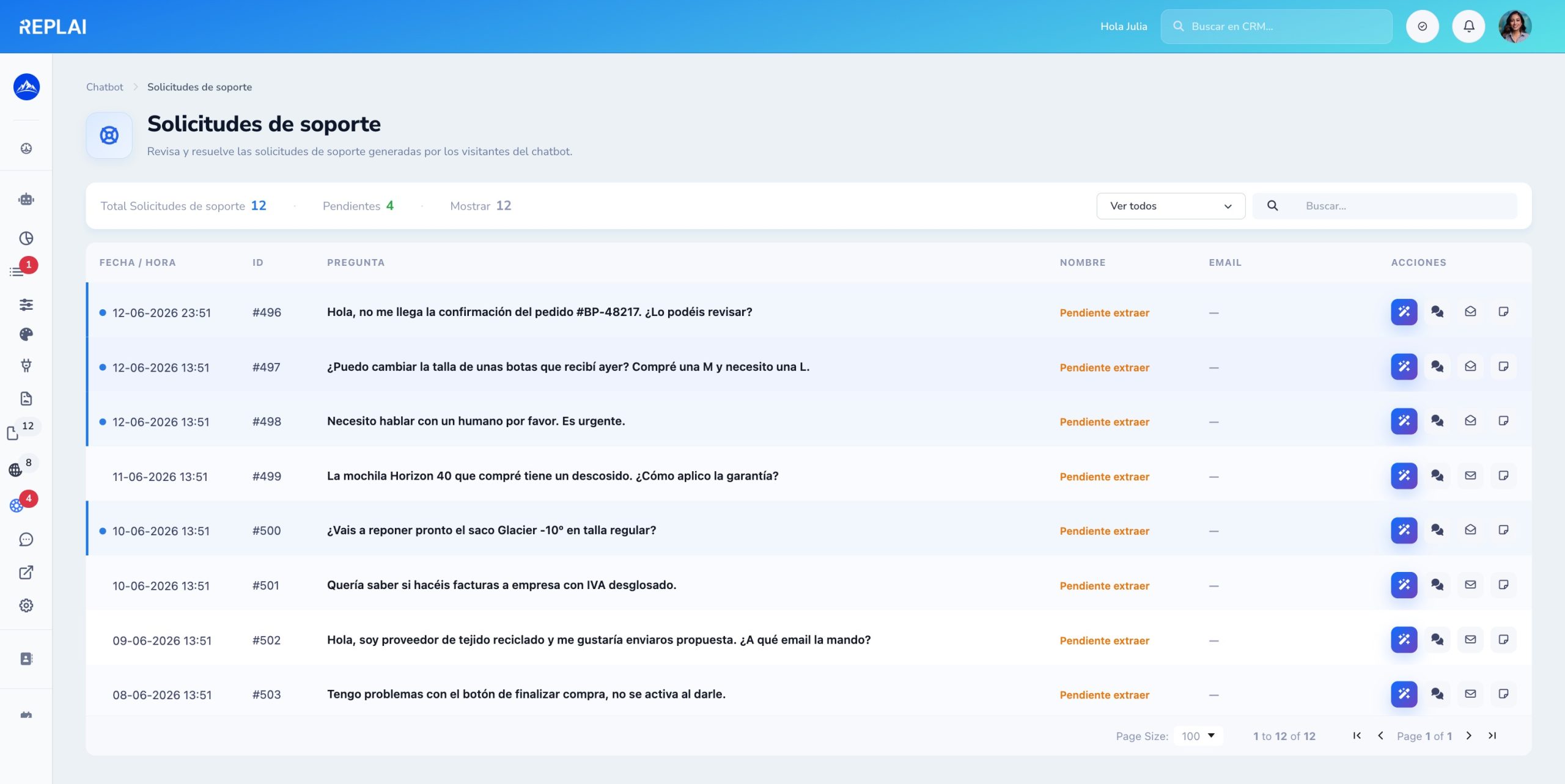Open the conversation for request #498
The image size is (1565, 784).
point(1437,421)
